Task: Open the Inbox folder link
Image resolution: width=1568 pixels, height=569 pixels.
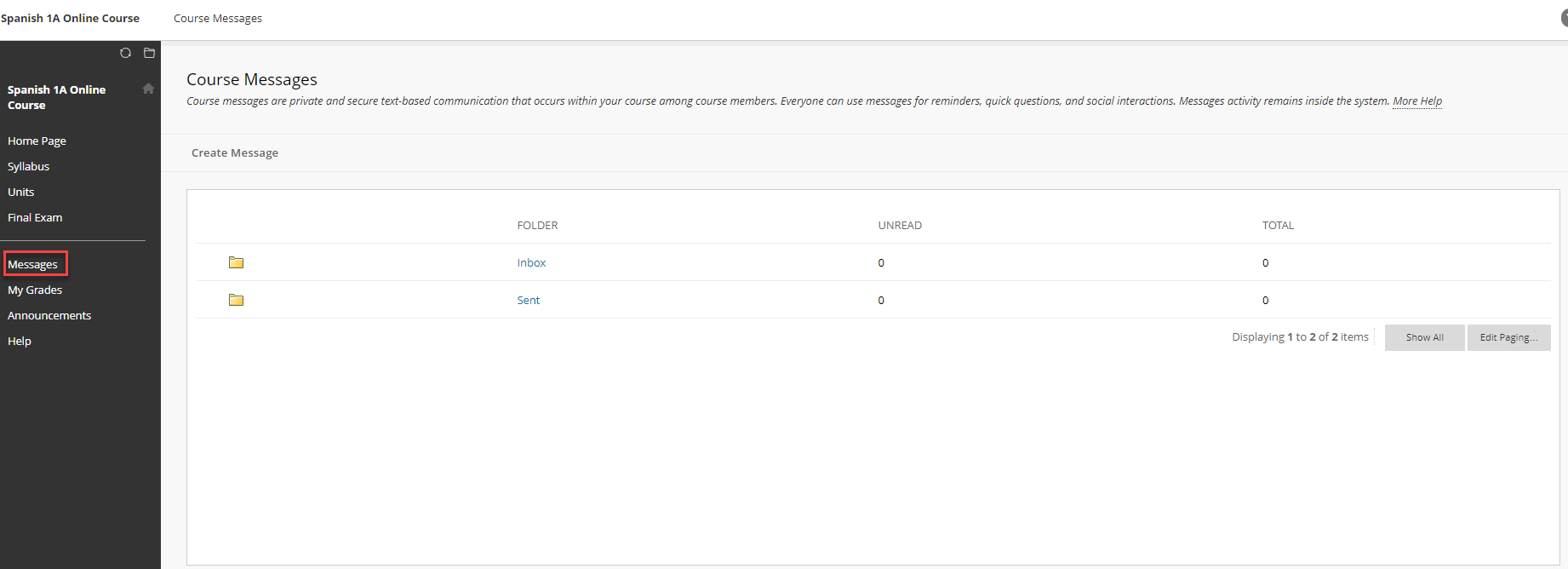Action: pyautogui.click(x=531, y=262)
